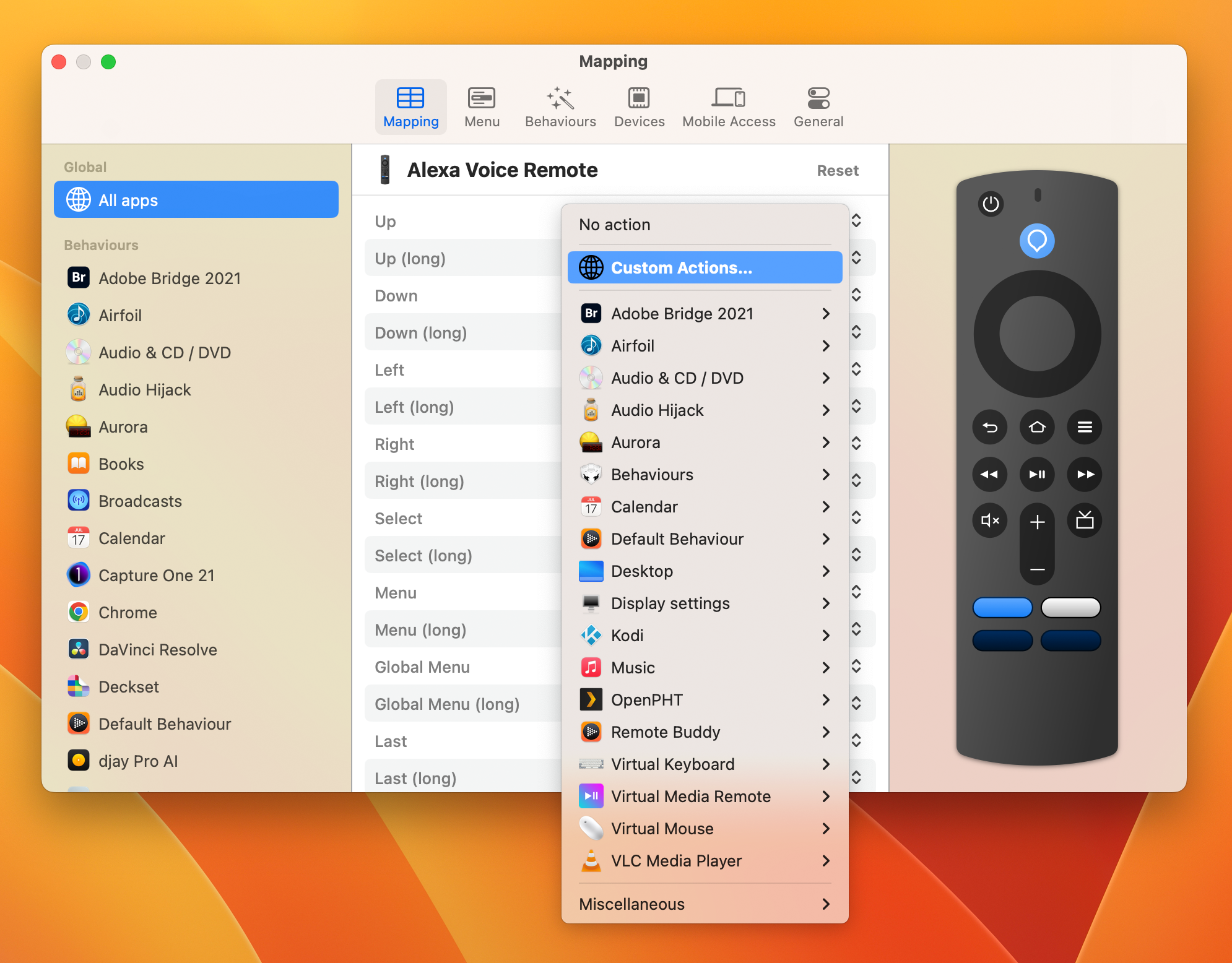Open the Mobile Access toolbar tab
Screen dimensions: 1232x963
pos(729,107)
